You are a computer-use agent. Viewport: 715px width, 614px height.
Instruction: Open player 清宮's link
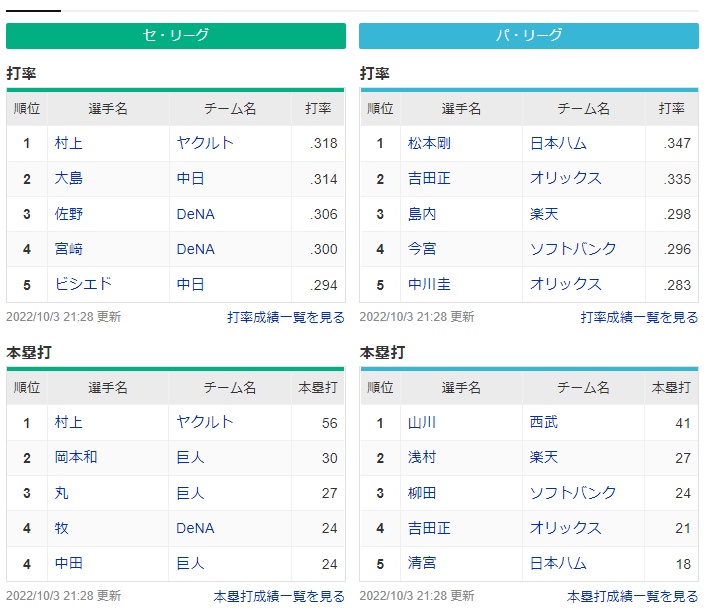coord(422,563)
